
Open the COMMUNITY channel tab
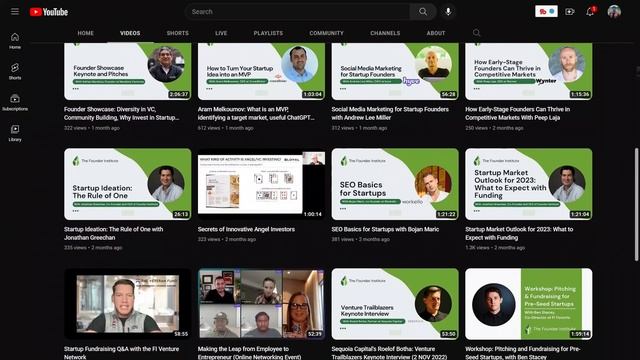tap(327, 33)
